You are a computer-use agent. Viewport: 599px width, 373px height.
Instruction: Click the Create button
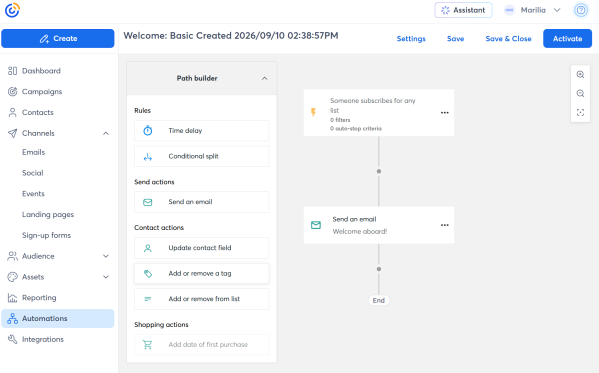coord(58,39)
